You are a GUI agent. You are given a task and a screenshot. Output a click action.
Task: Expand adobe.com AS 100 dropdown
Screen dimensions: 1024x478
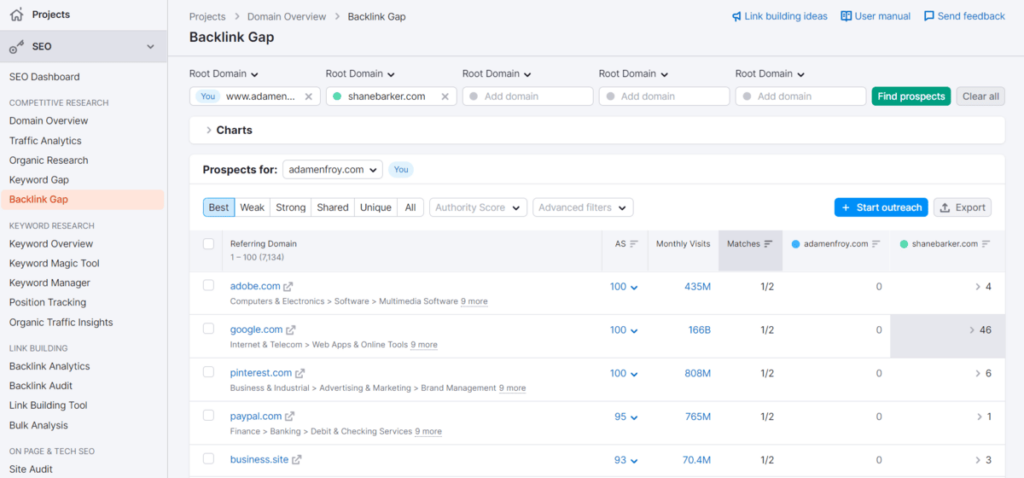tap(624, 286)
